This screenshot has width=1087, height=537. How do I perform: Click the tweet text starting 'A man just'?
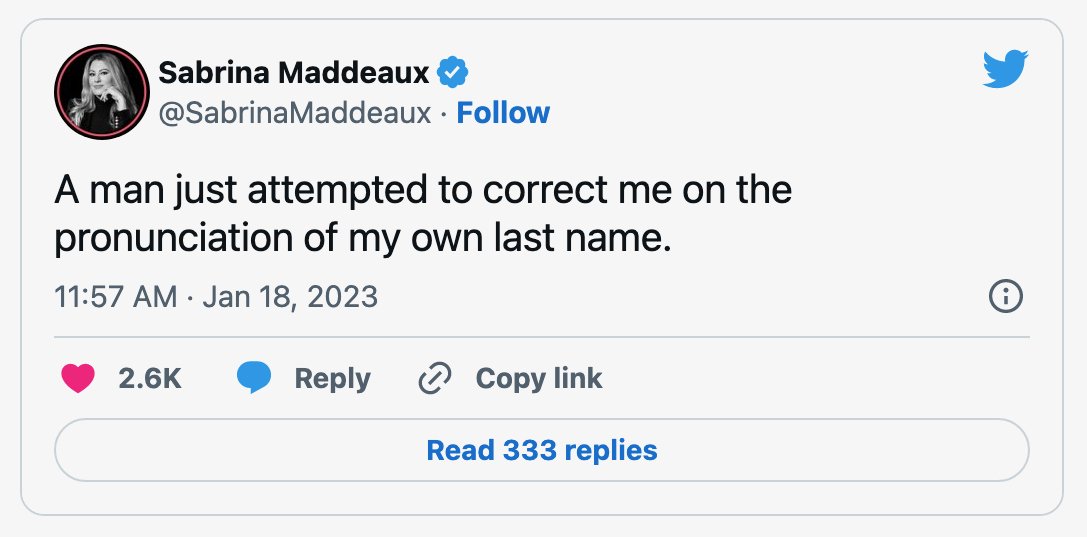pyautogui.click(x=423, y=213)
